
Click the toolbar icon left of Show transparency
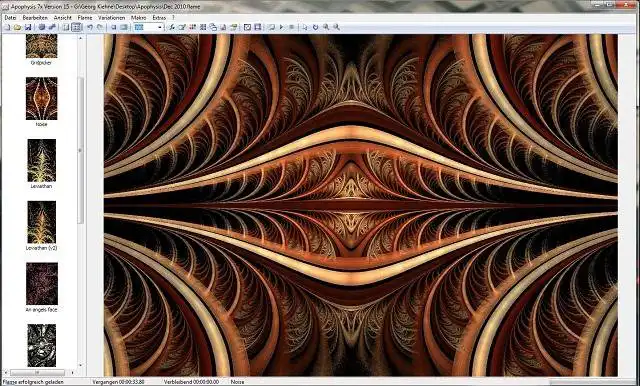(x=233, y=27)
